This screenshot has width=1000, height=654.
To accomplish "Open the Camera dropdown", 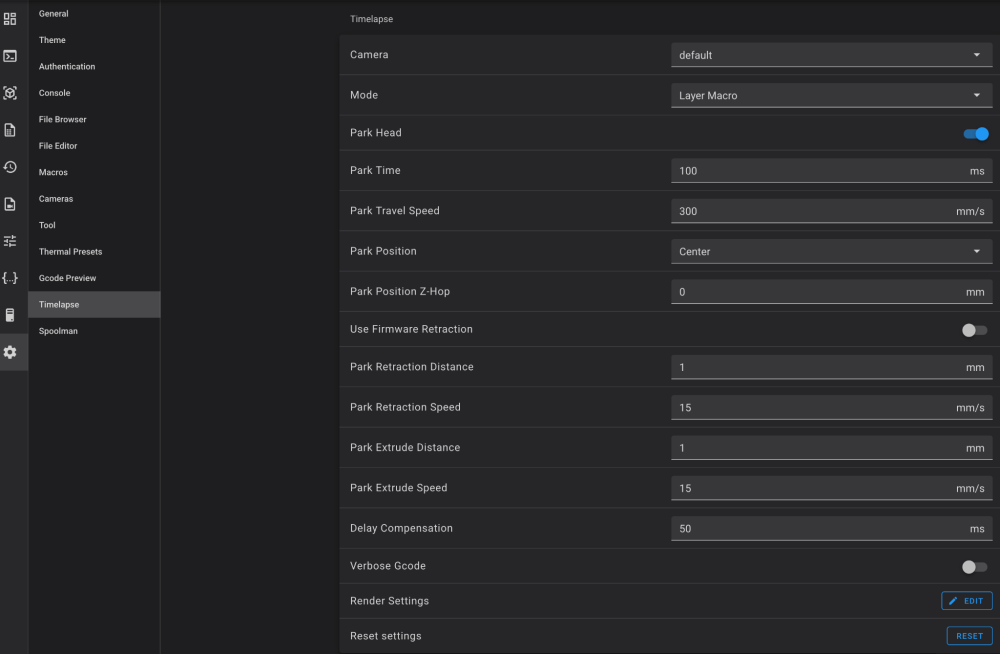I will pyautogui.click(x=831, y=55).
